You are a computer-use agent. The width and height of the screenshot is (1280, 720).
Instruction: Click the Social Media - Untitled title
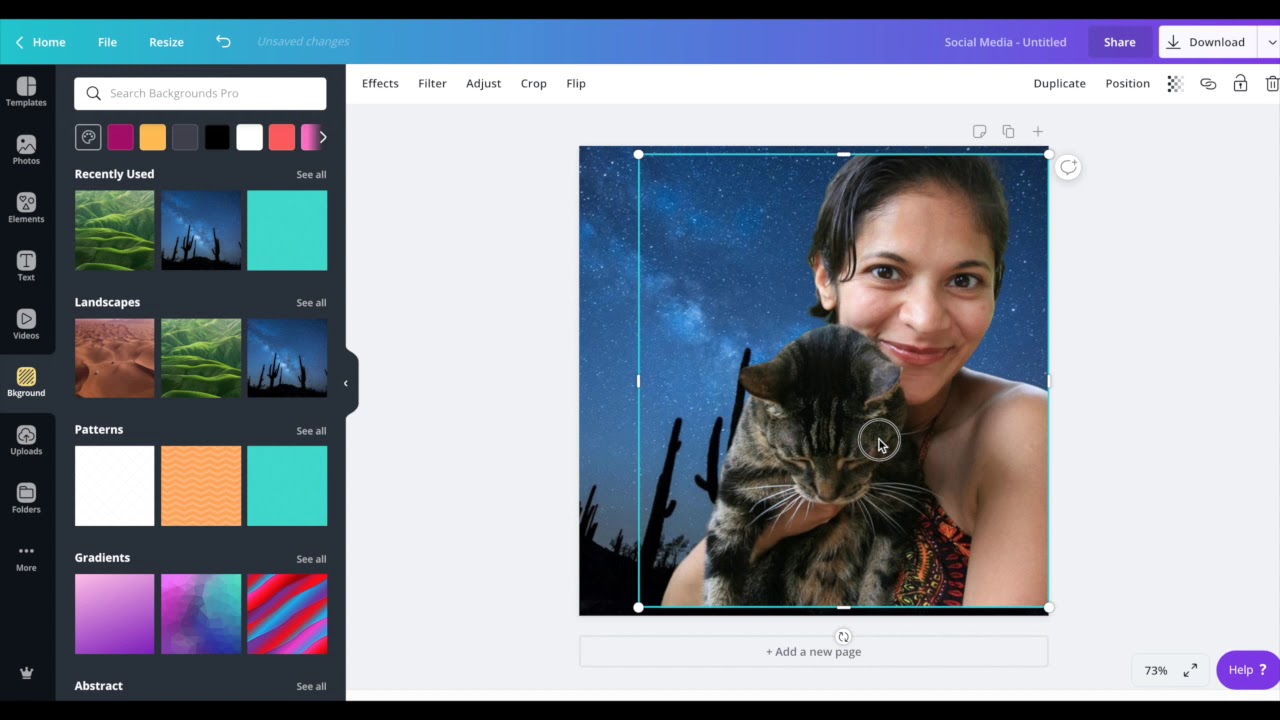(x=1005, y=42)
